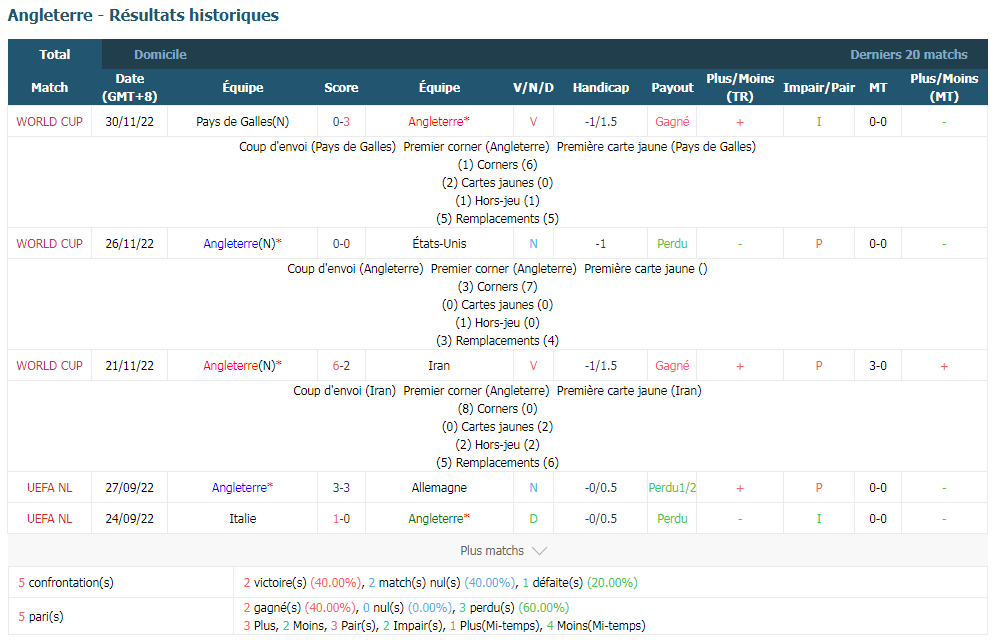The width and height of the screenshot is (997, 640).
Task: Click the Plus/Moins (TR) column header
Action: click(740, 88)
